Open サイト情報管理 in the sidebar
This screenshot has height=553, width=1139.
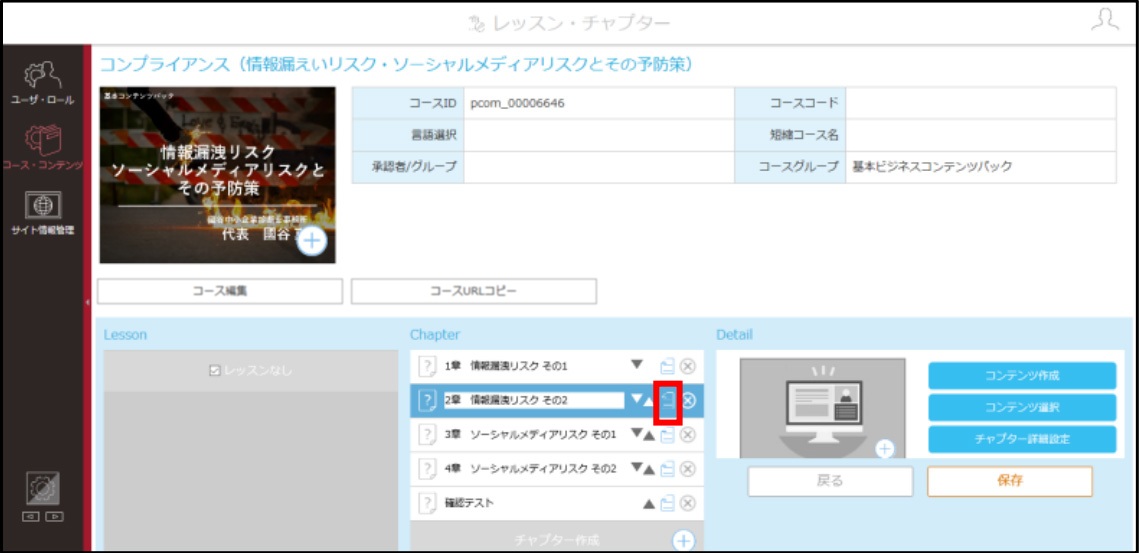click(x=42, y=214)
